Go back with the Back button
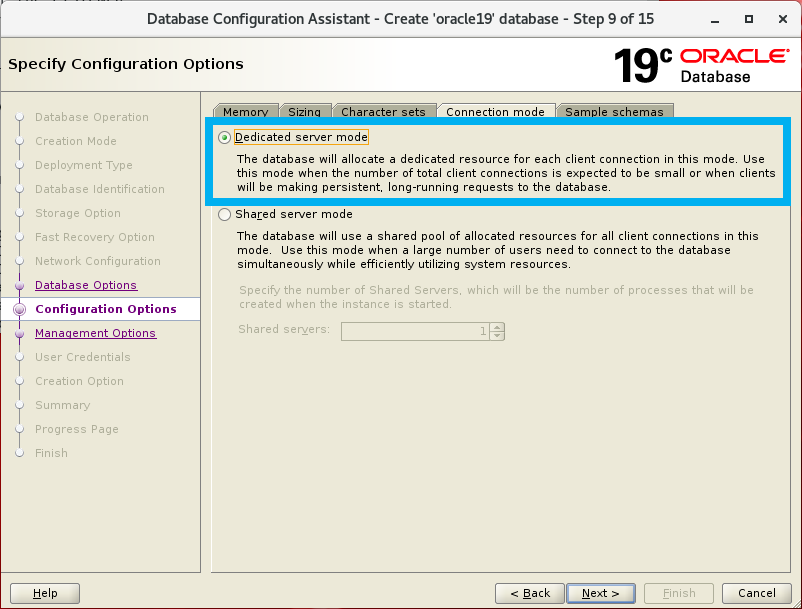 529,593
